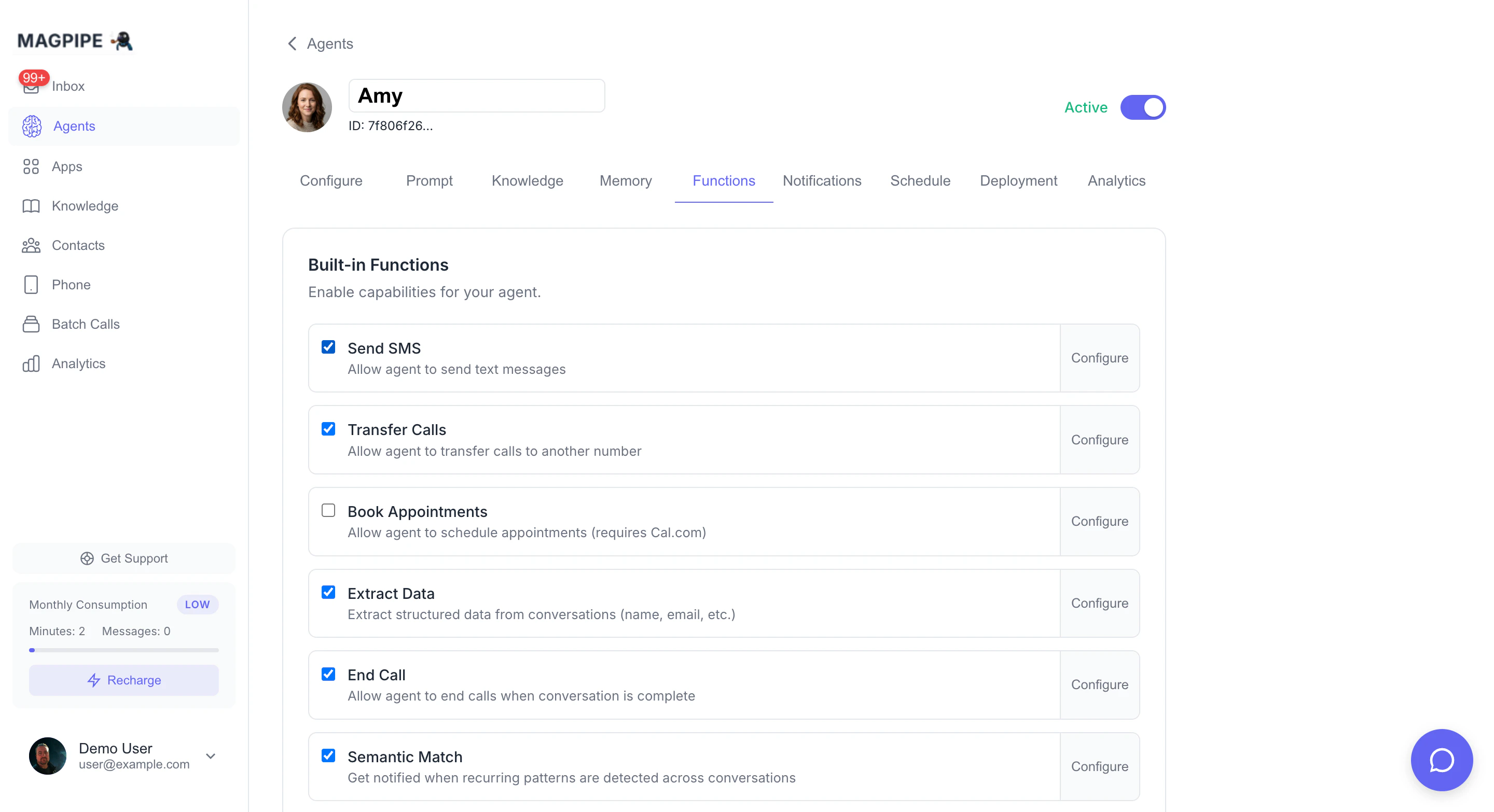
Task: Open the Phone device icon
Action: pos(31,285)
